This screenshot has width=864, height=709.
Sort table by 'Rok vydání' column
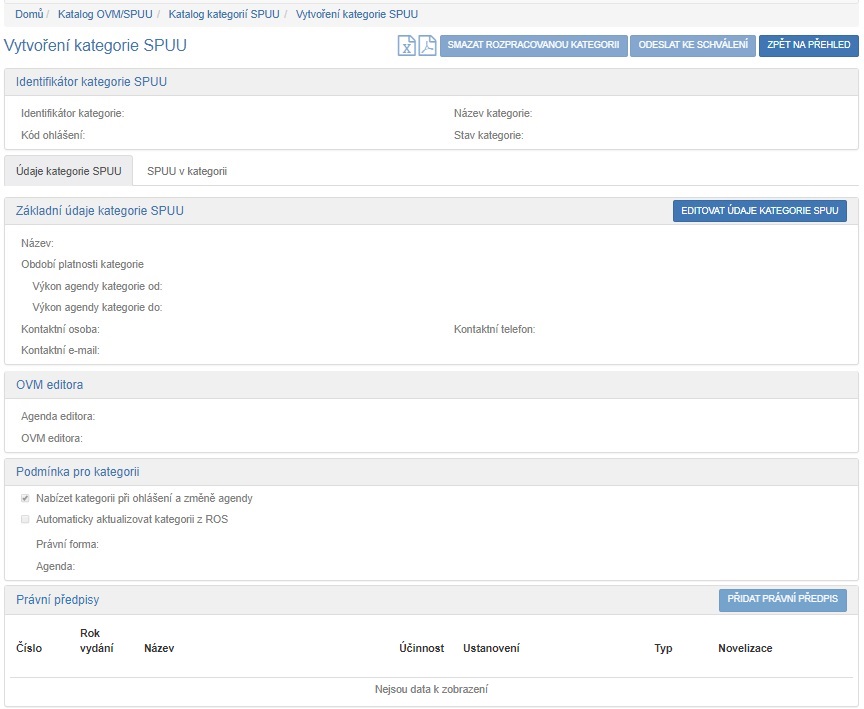(96, 641)
